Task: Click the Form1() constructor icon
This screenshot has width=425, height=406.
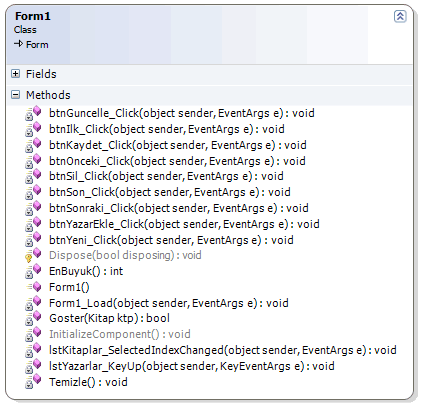Action: tap(34, 287)
